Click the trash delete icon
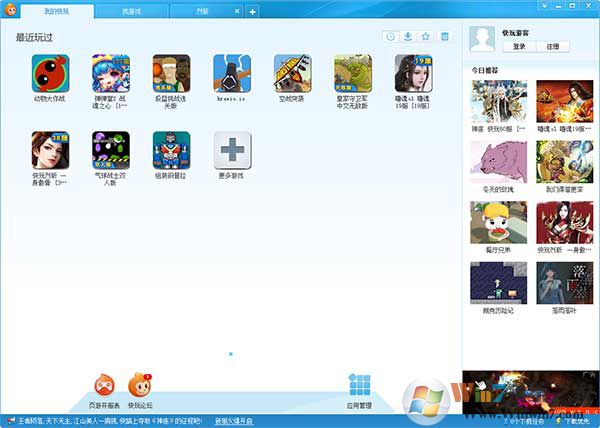The image size is (600, 428). point(445,37)
